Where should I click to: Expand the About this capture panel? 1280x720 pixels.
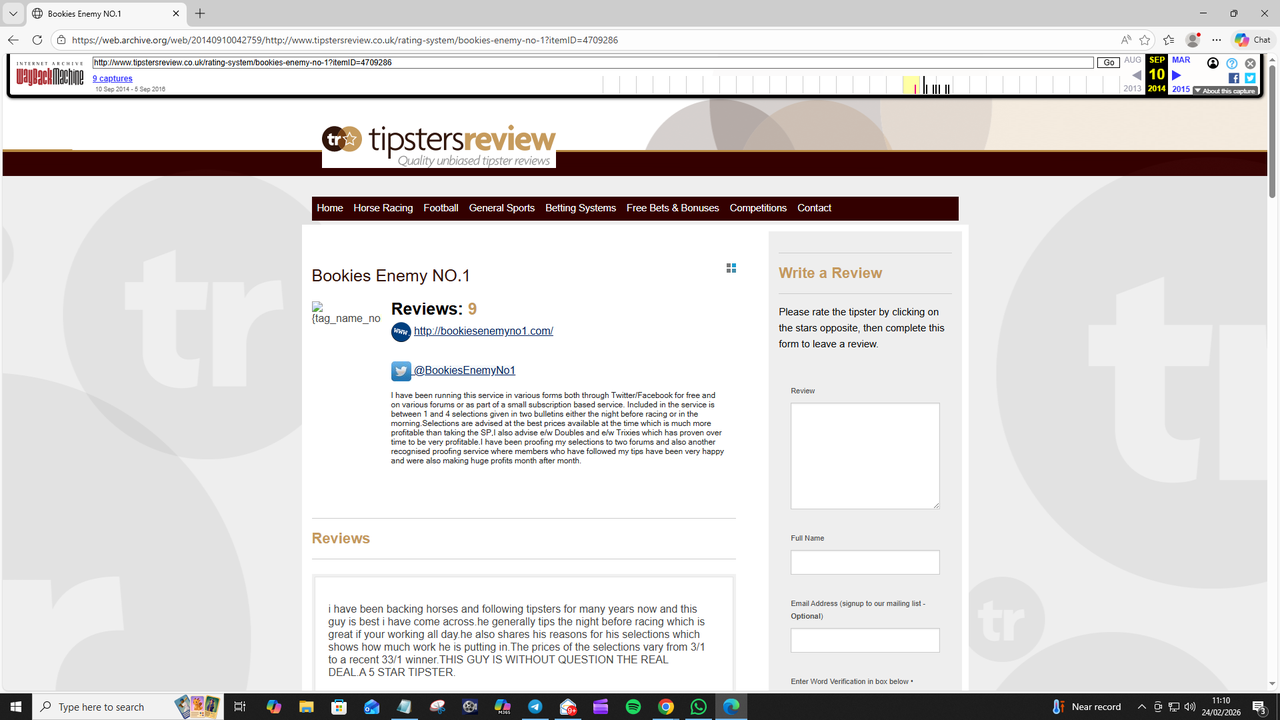[x=1225, y=90]
